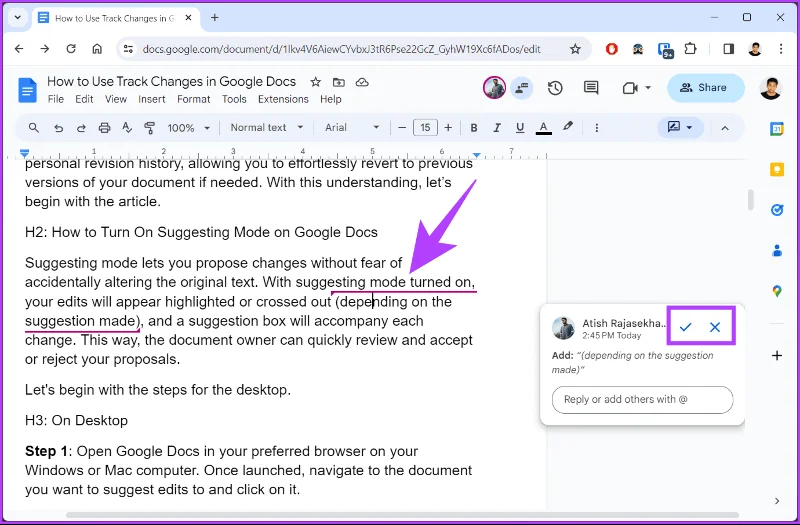Toggle bold formatting

(x=474, y=128)
